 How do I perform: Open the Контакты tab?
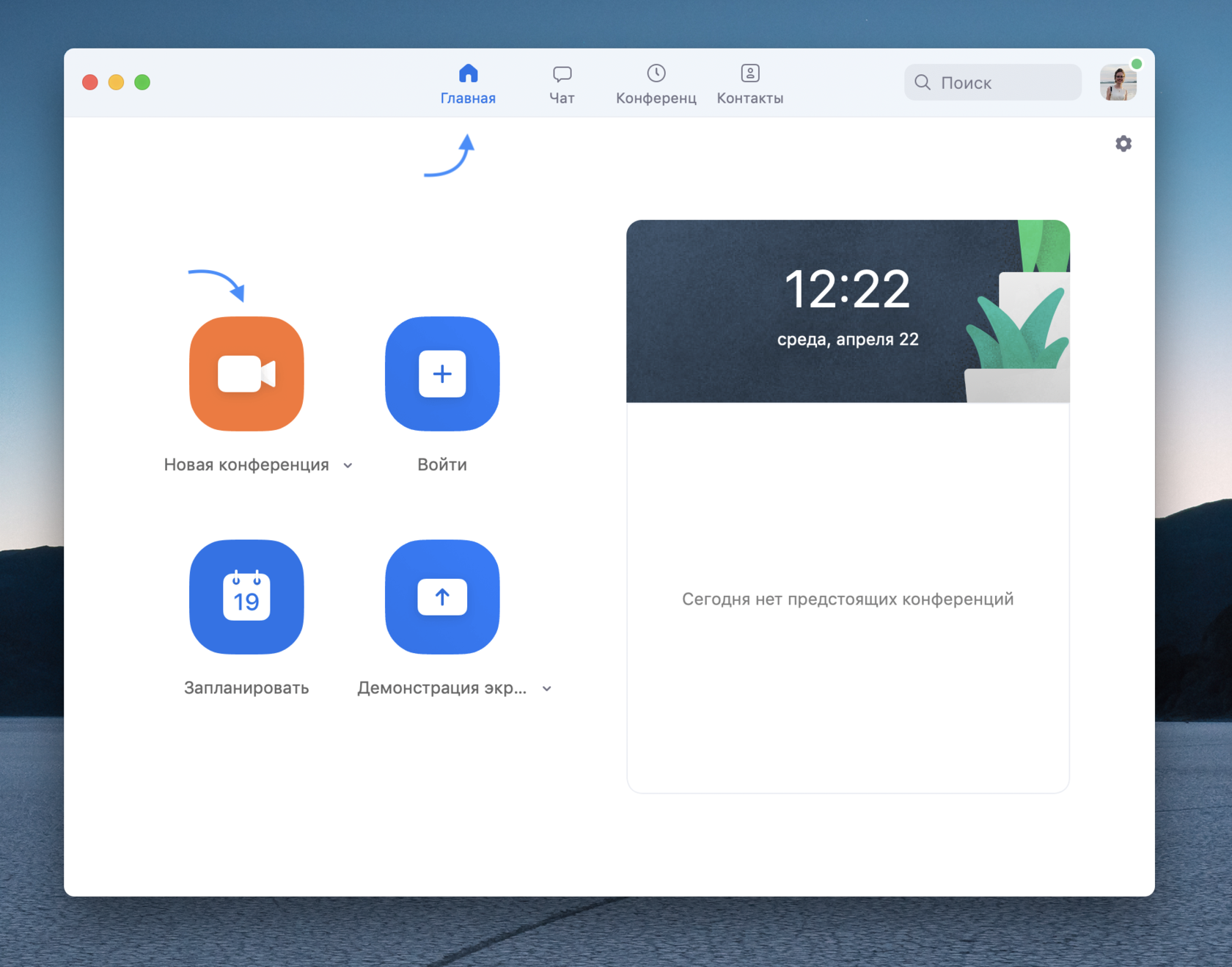coord(750,84)
